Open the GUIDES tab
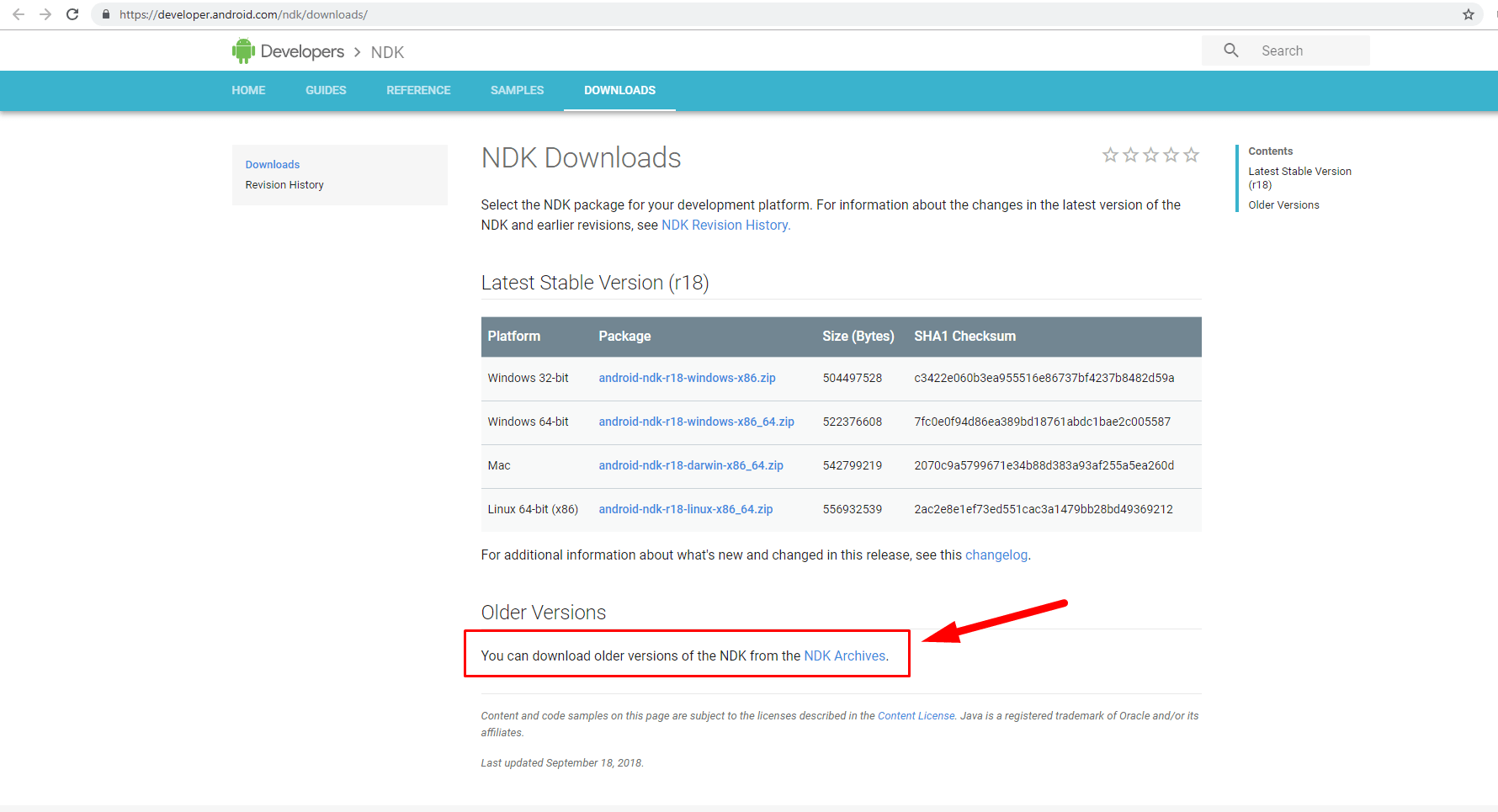The width and height of the screenshot is (1498, 812). (326, 90)
